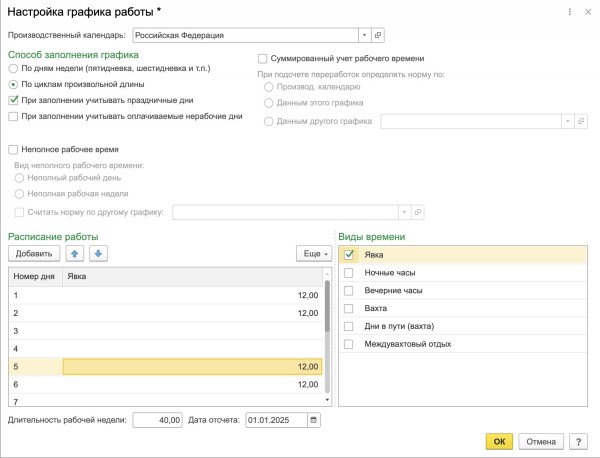Select По дням недели fill method
Image resolution: width=600 pixels, height=458 pixels.
point(13,69)
